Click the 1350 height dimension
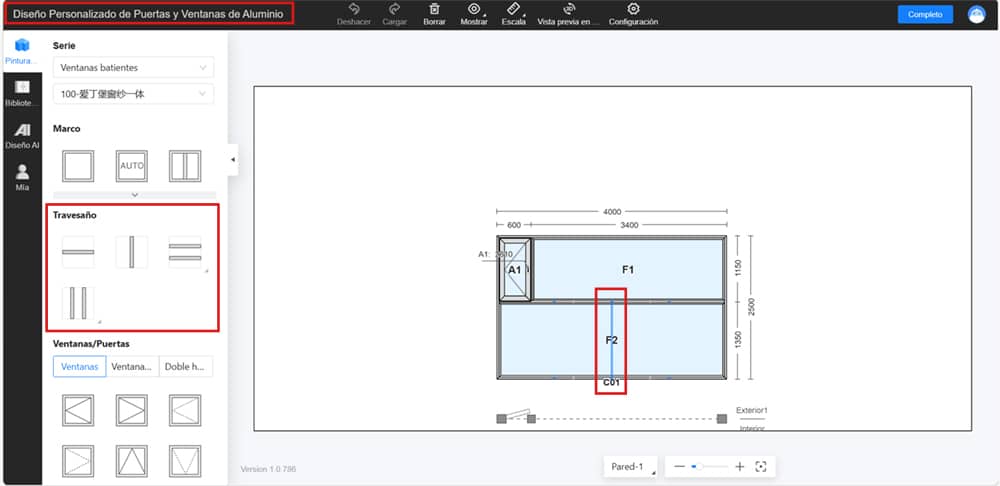Viewport: 1000px width, 486px height. (739, 340)
